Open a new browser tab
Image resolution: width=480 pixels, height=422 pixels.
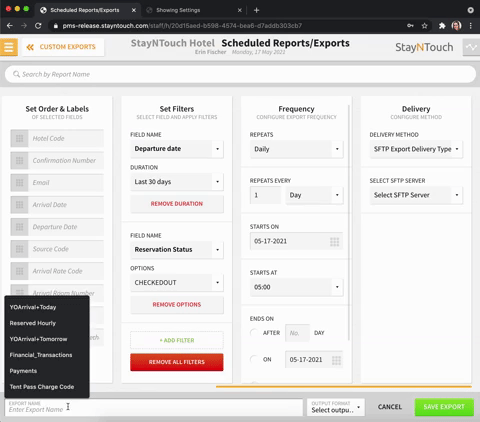click(x=256, y=10)
